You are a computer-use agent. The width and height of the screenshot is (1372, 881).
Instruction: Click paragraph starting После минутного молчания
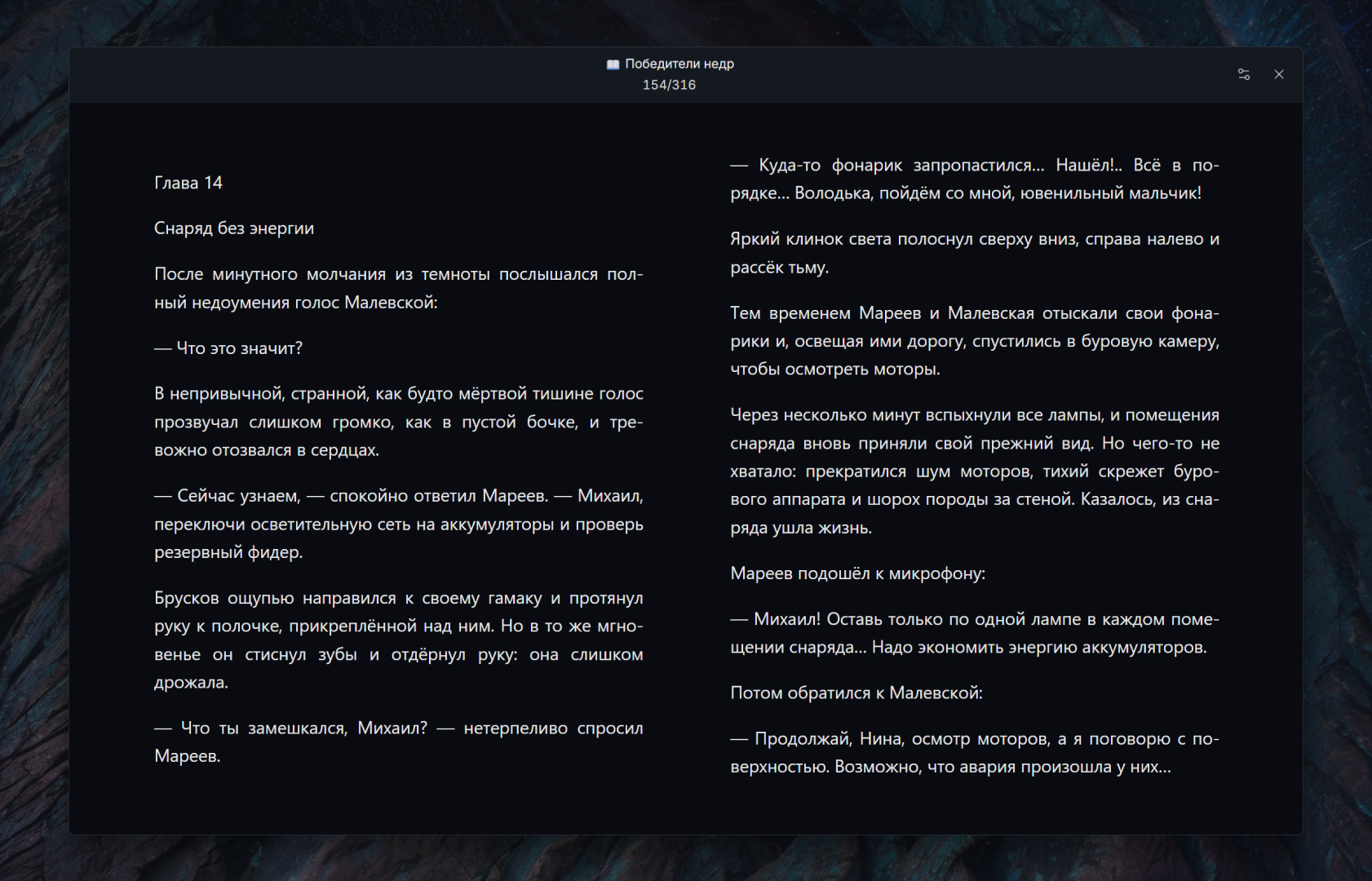coord(399,288)
